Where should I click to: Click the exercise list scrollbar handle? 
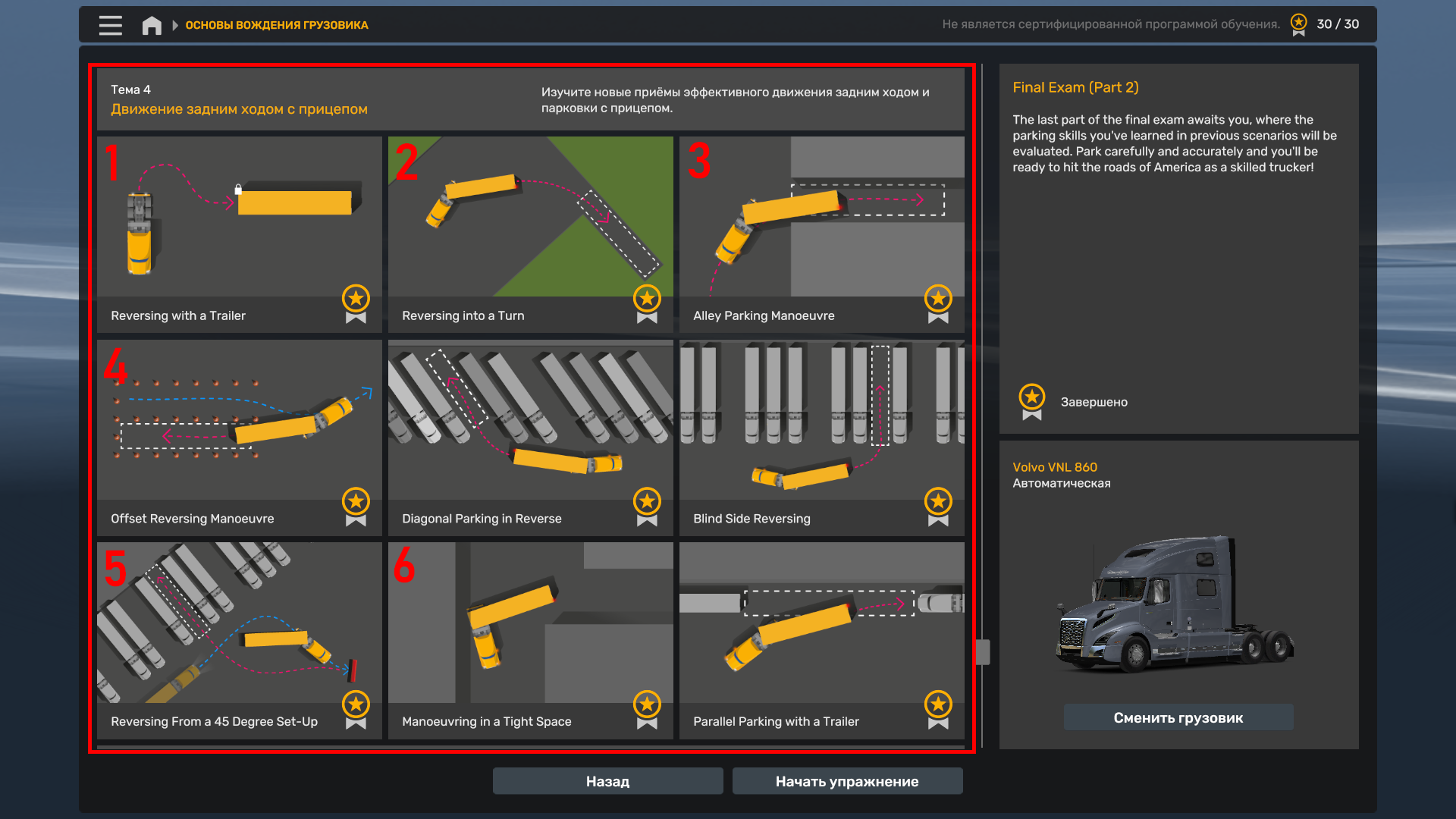[983, 651]
